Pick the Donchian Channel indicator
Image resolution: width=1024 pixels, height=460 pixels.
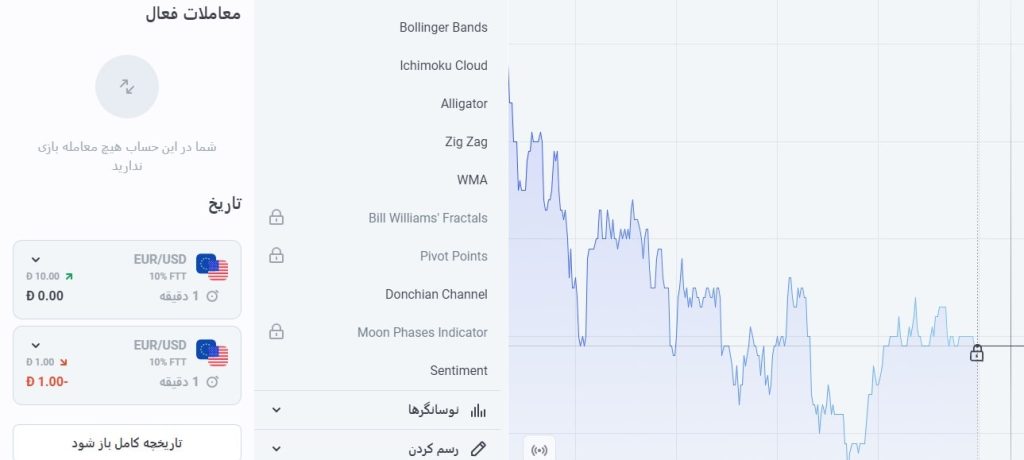(436, 294)
